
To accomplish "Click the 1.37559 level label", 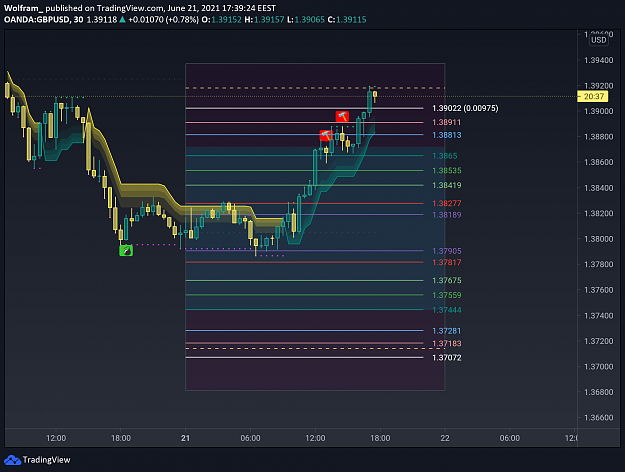I will 446,295.
